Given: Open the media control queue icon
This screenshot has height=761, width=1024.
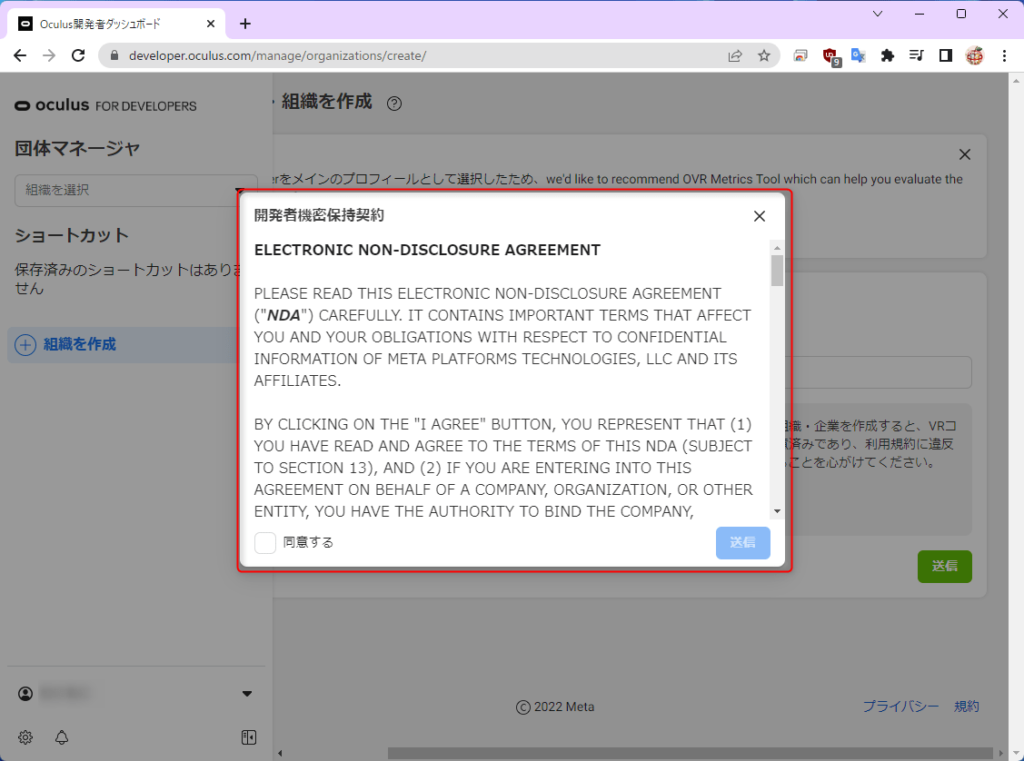Looking at the screenshot, I should pyautogui.click(x=916, y=56).
